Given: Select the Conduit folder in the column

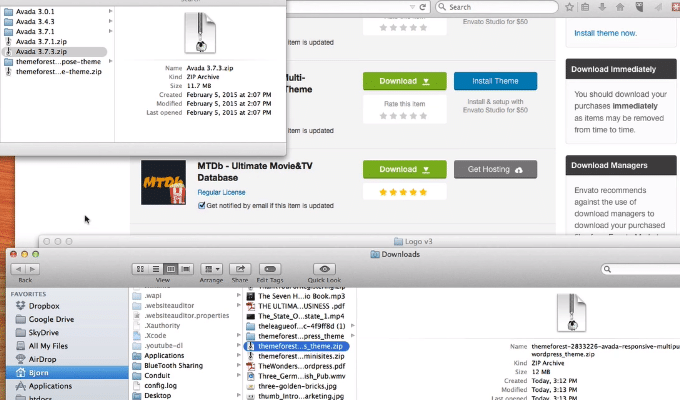Looking at the screenshot, I should pos(157,376).
